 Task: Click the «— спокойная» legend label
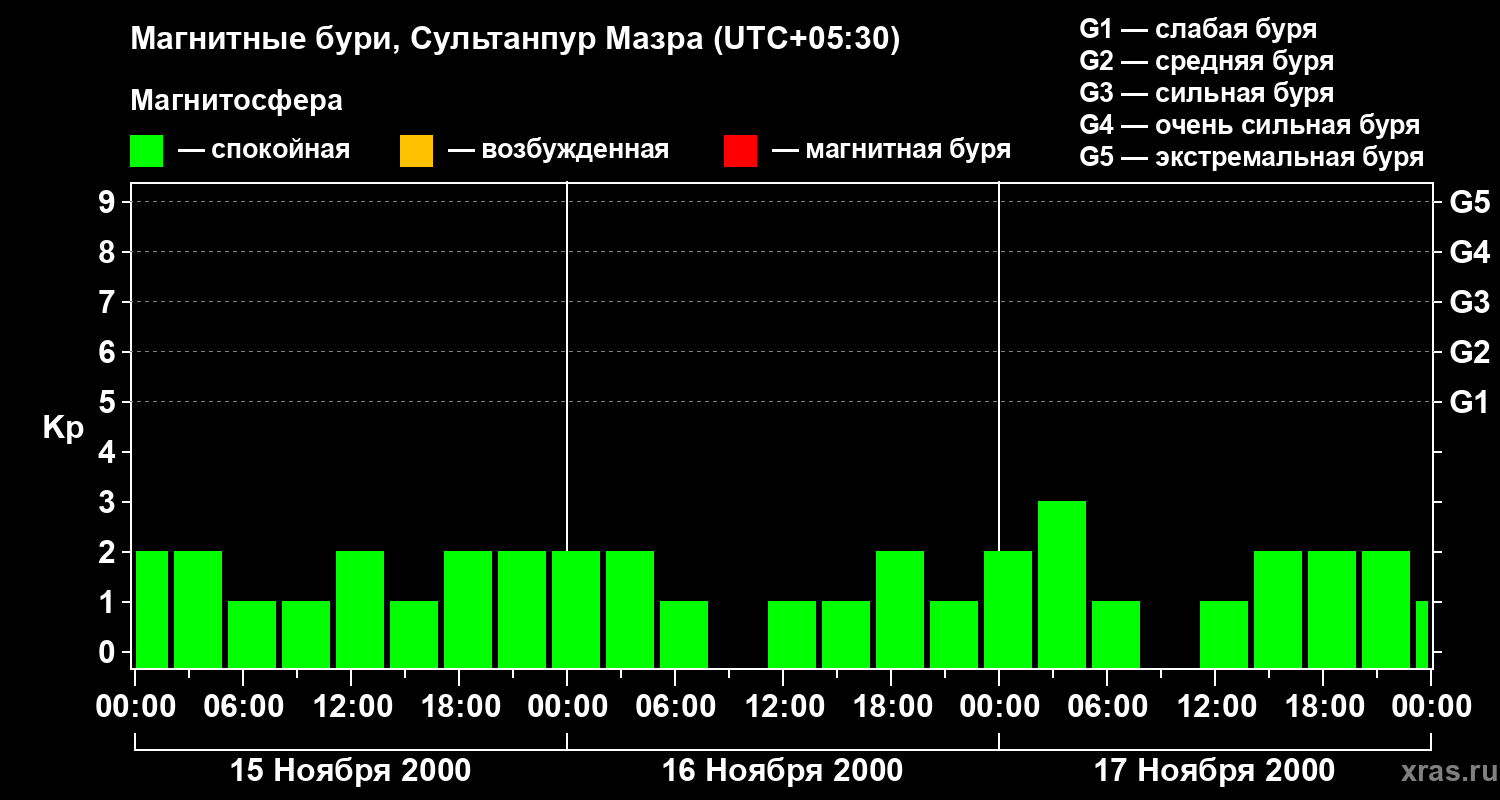coord(264,151)
